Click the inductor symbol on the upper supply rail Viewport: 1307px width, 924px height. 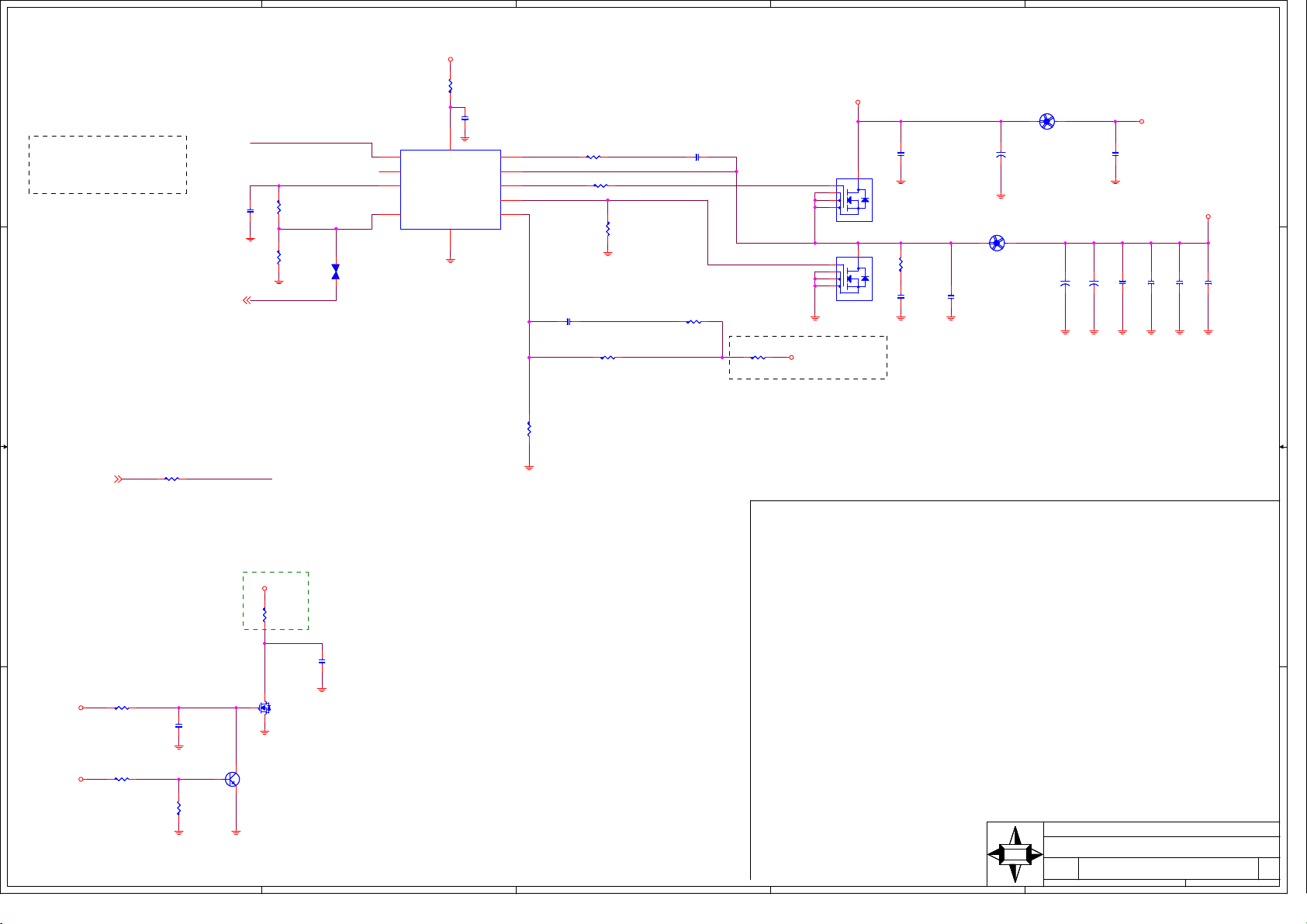click(x=1047, y=121)
